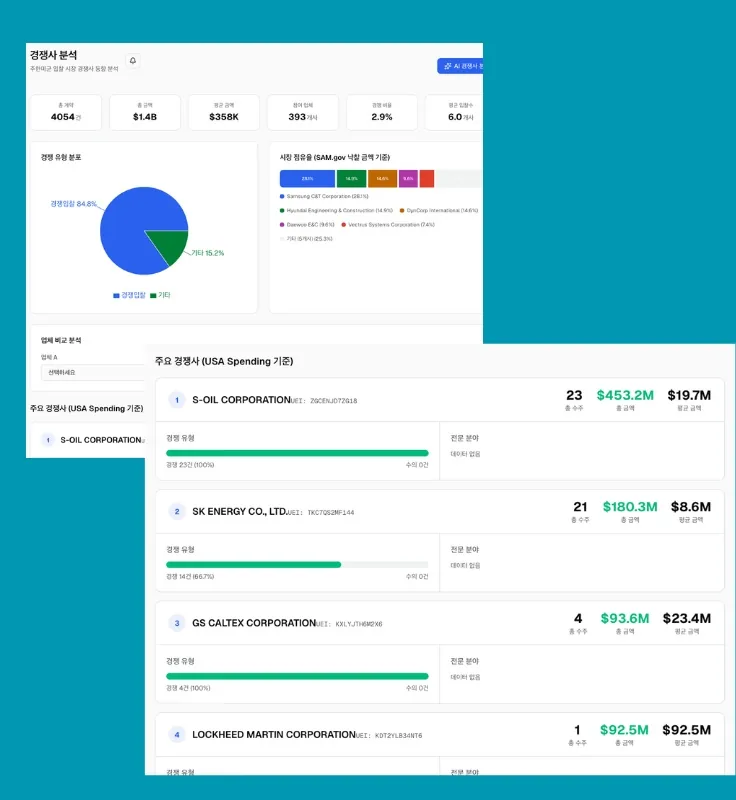This screenshot has width=736, height=800.
Task: Click Samsung C&T Corporation legend dot
Action: point(282,196)
